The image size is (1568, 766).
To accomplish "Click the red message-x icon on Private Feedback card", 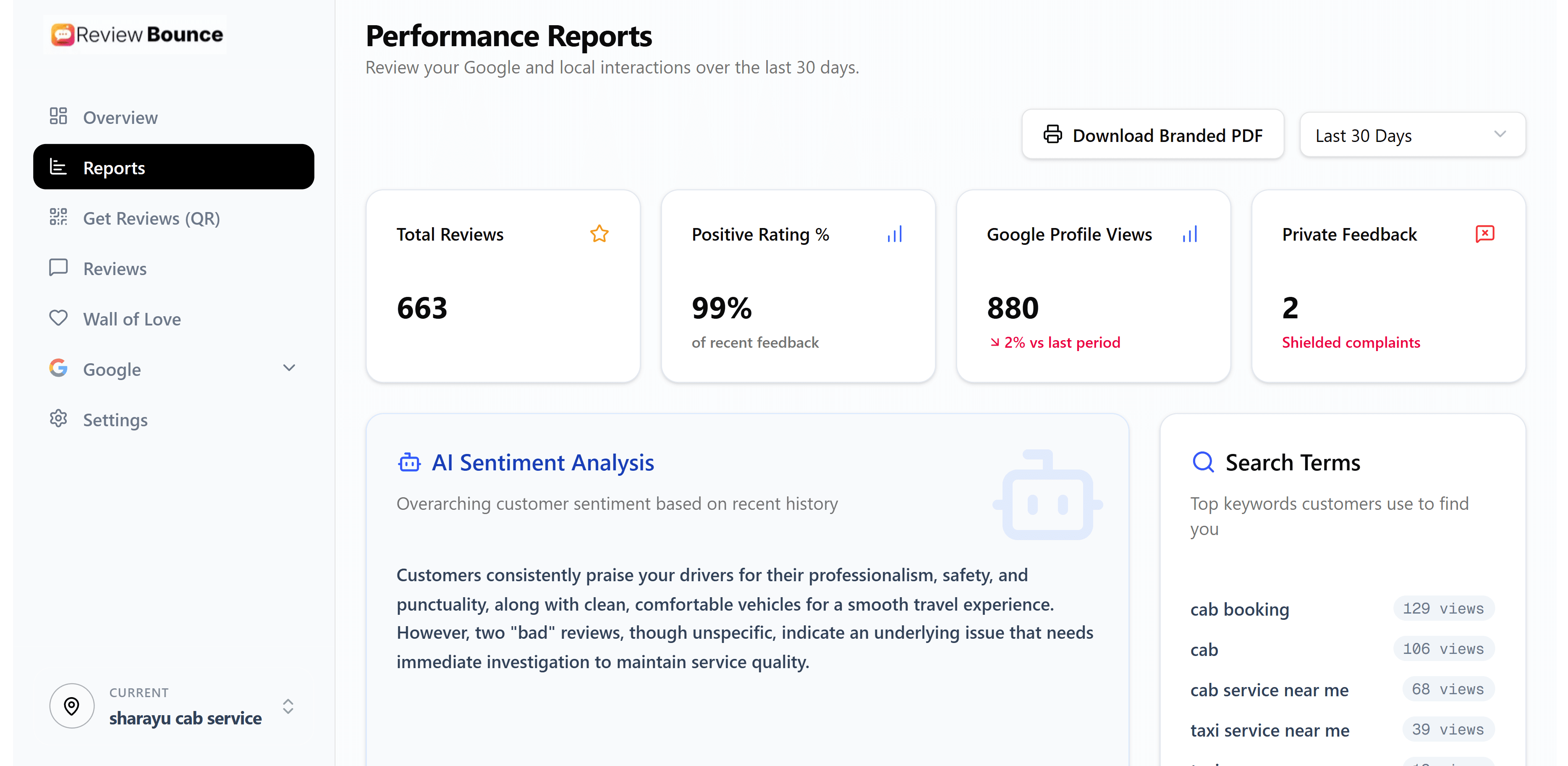I will point(1485,234).
